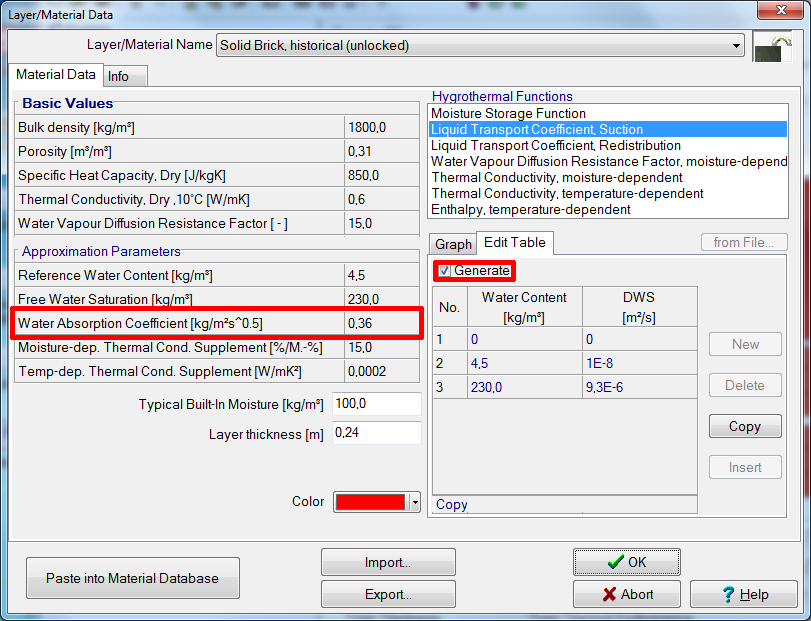The image size is (811, 621).
Task: Cancel via the red X Abort button
Action: (x=626, y=593)
